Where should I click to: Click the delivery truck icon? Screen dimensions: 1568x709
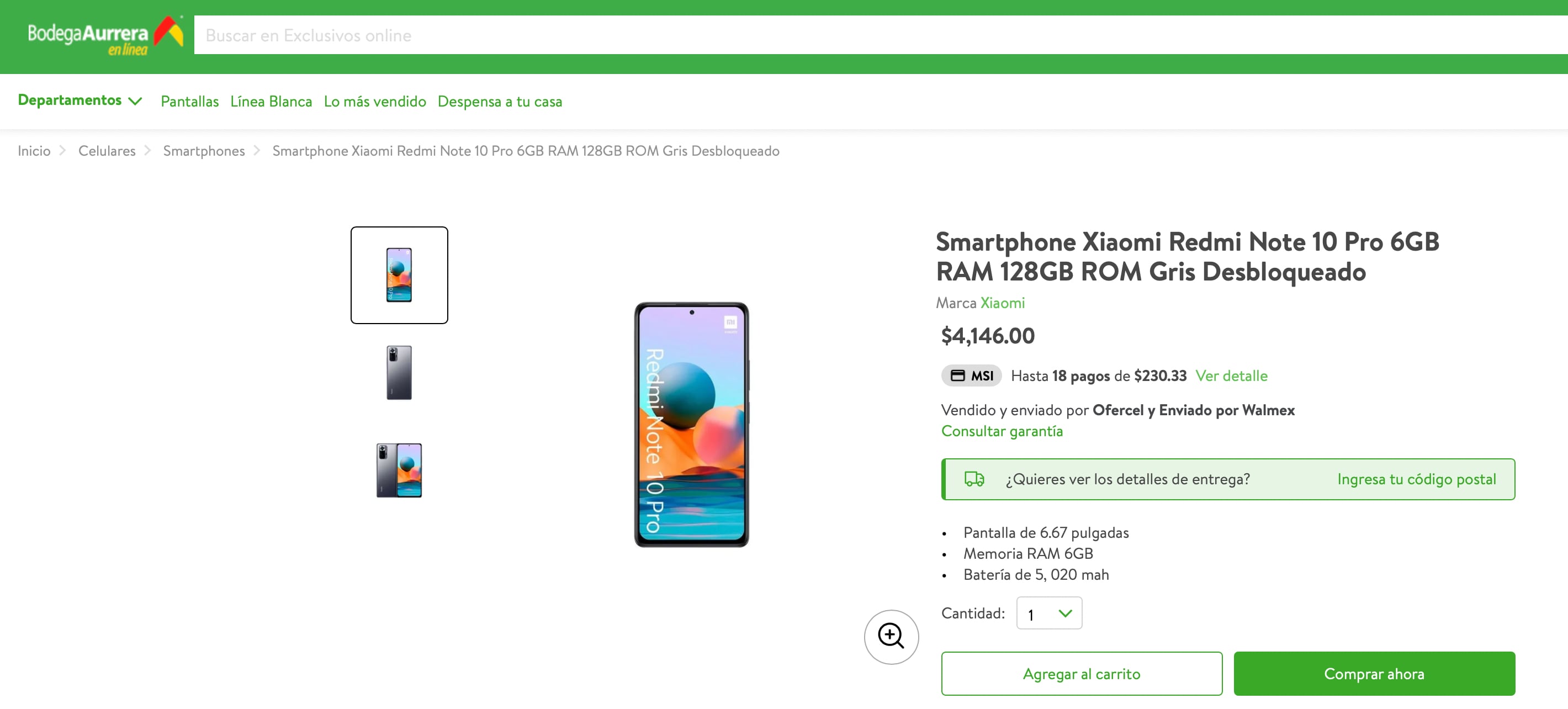point(974,479)
